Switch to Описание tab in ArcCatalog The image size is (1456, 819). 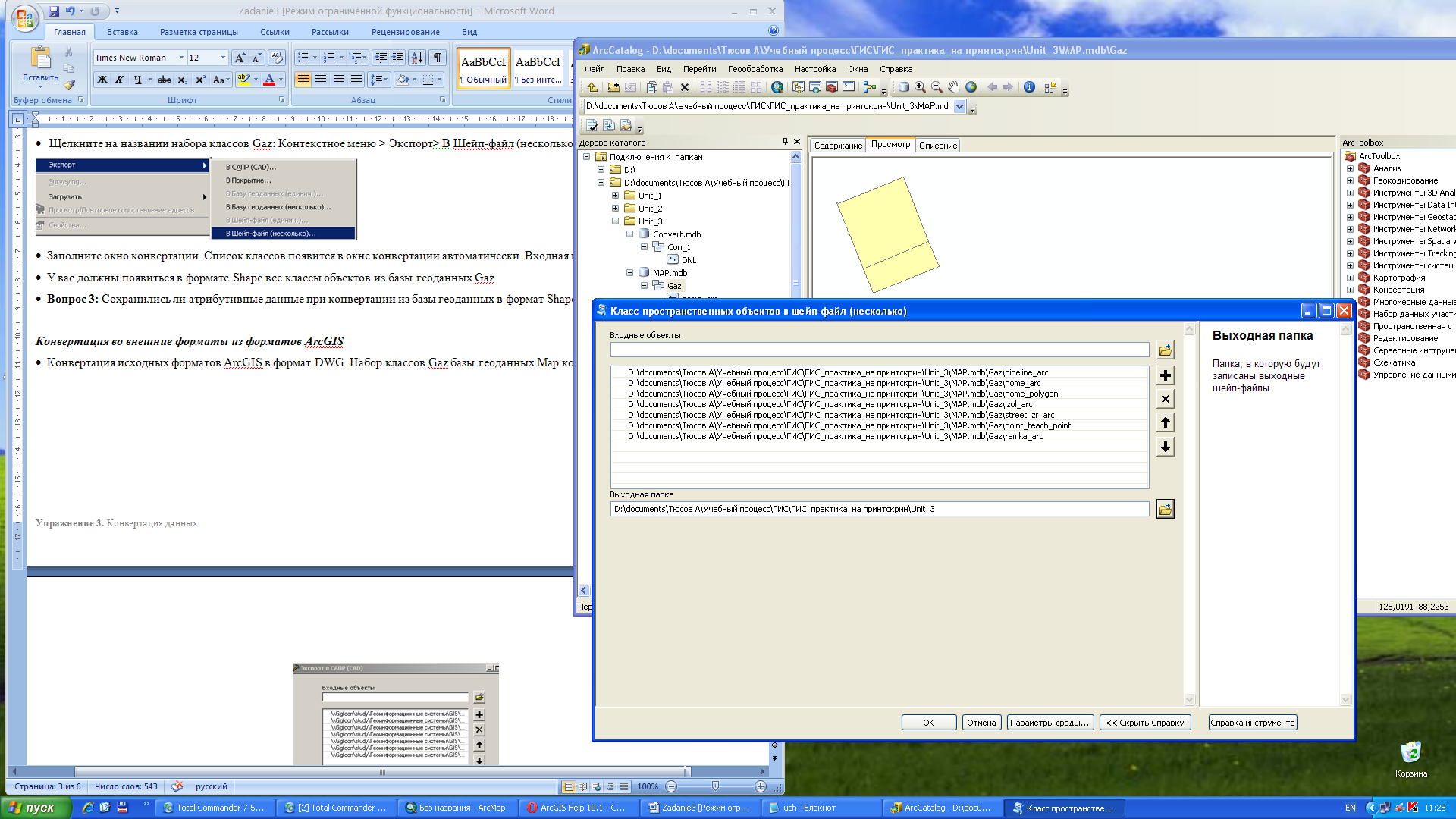pyautogui.click(x=938, y=146)
